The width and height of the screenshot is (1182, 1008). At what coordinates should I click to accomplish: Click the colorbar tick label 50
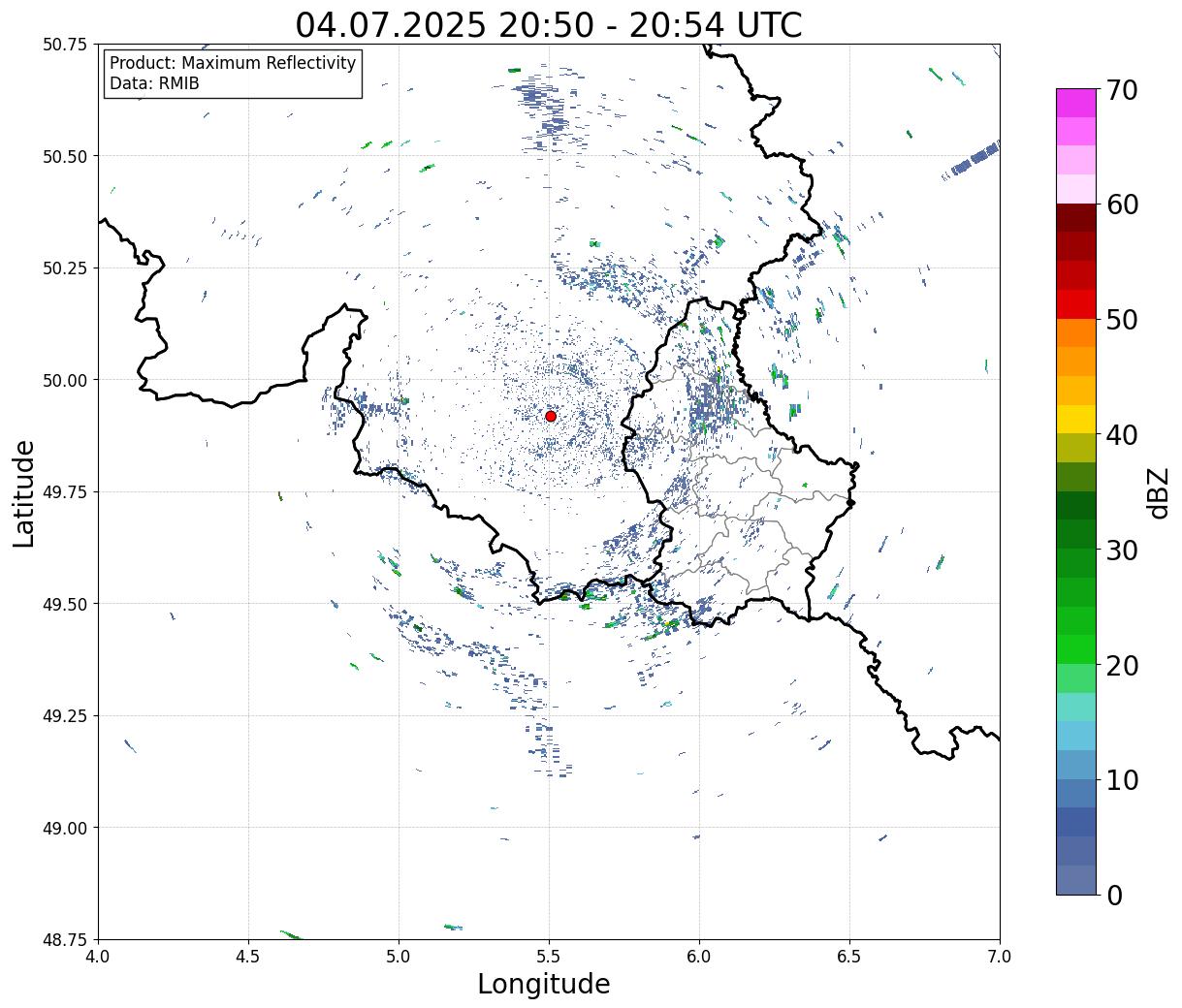point(1121,320)
